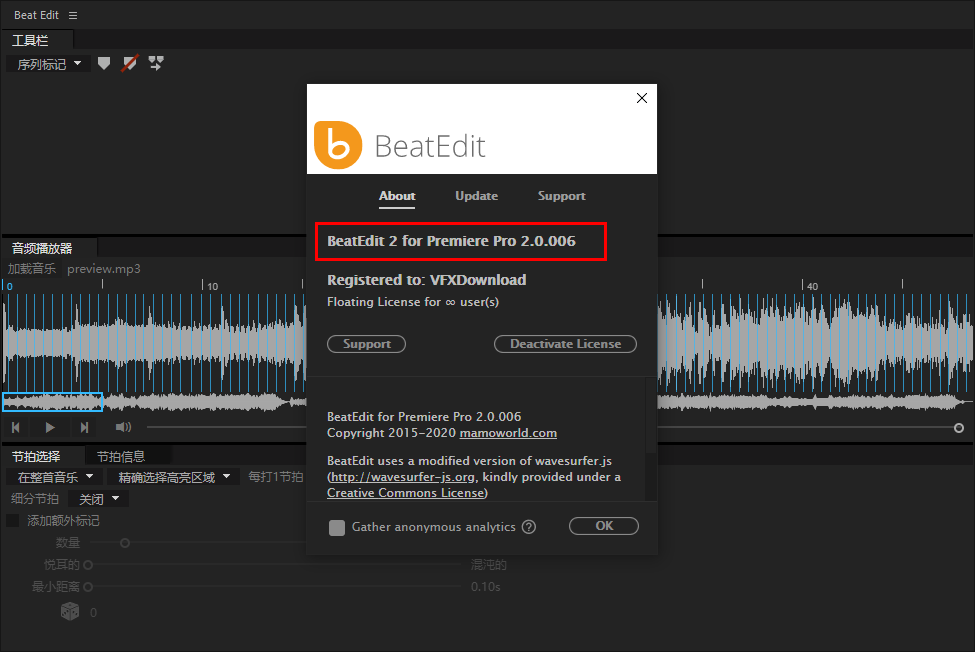Viewport: 975px width, 652px height.
Task: Switch to the Support tab
Action: tap(561, 196)
